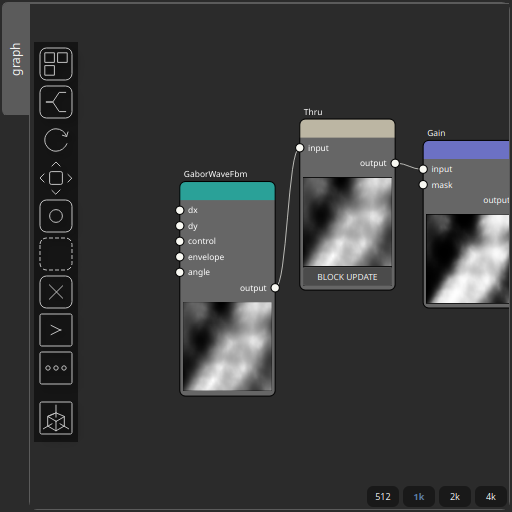The width and height of the screenshot is (512, 512).
Task: Click the three-diamonds icon in toolbar
Action: pos(56,368)
